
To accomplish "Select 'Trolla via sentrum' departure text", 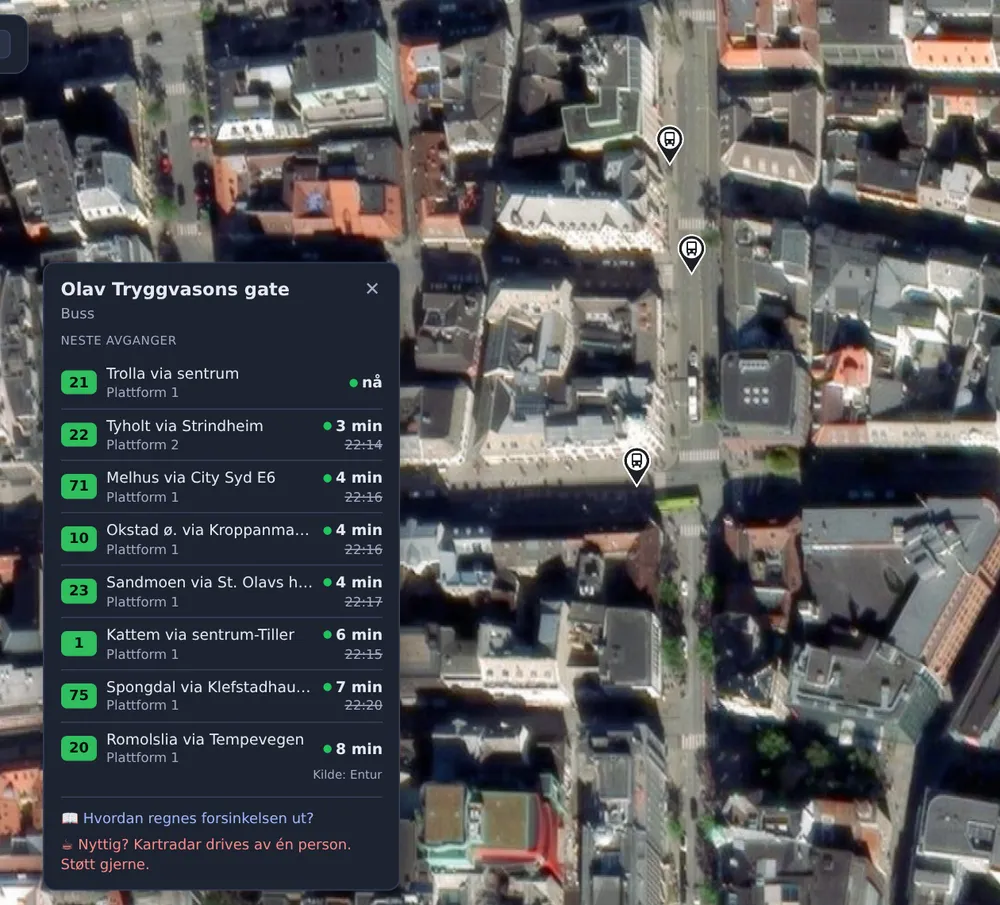I will (172, 374).
